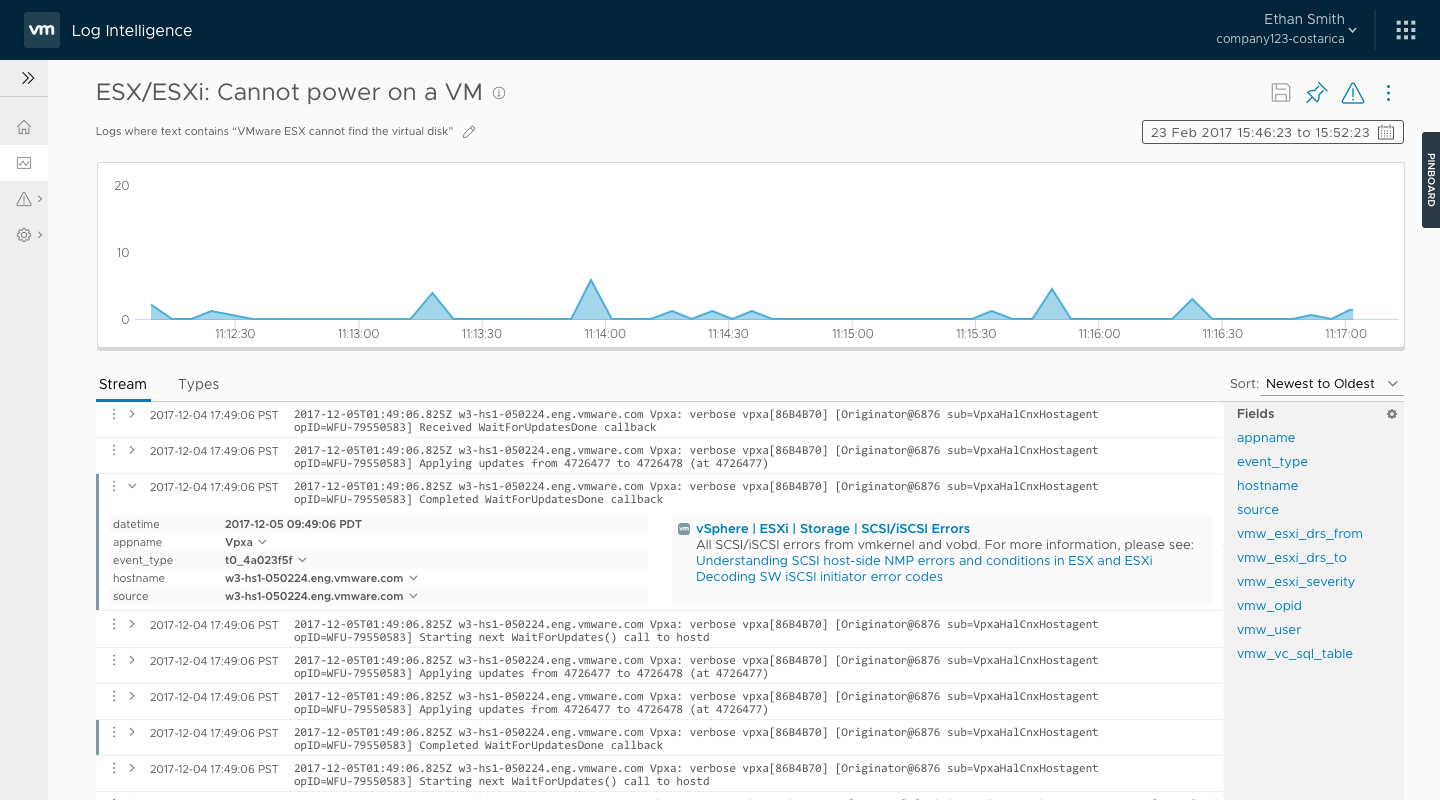Screen dimensions: 1440x800
Task: Open the more options kebab menu
Action: tap(1388, 93)
